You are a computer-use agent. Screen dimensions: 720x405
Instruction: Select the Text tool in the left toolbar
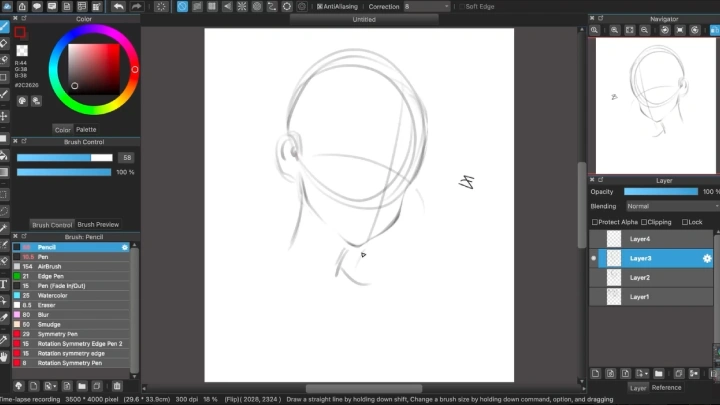(4, 284)
